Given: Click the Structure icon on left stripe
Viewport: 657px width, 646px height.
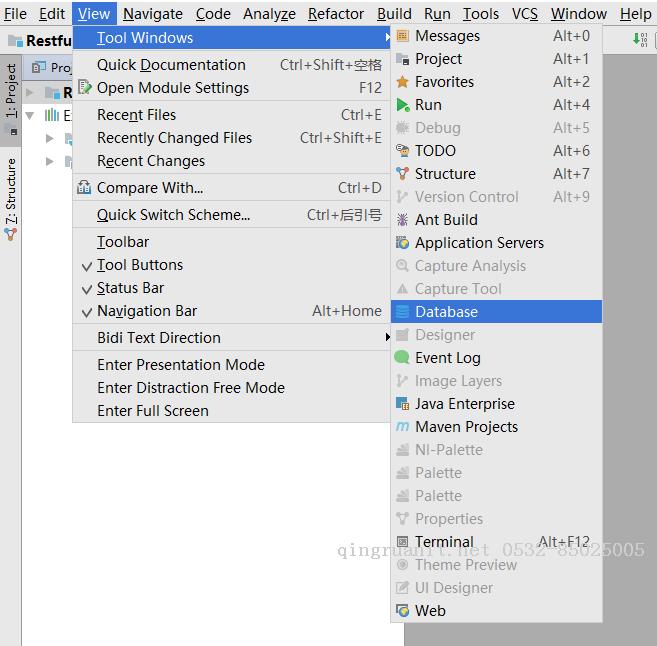Looking at the screenshot, I should [x=11, y=234].
